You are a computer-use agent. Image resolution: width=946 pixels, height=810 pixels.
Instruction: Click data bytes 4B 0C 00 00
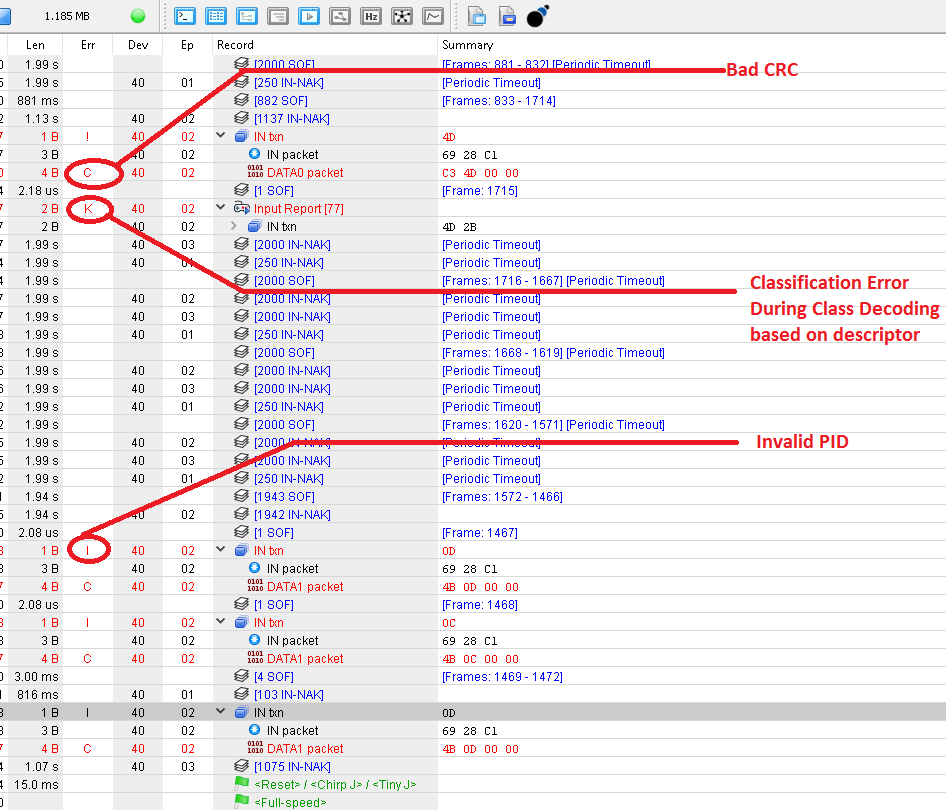point(480,659)
